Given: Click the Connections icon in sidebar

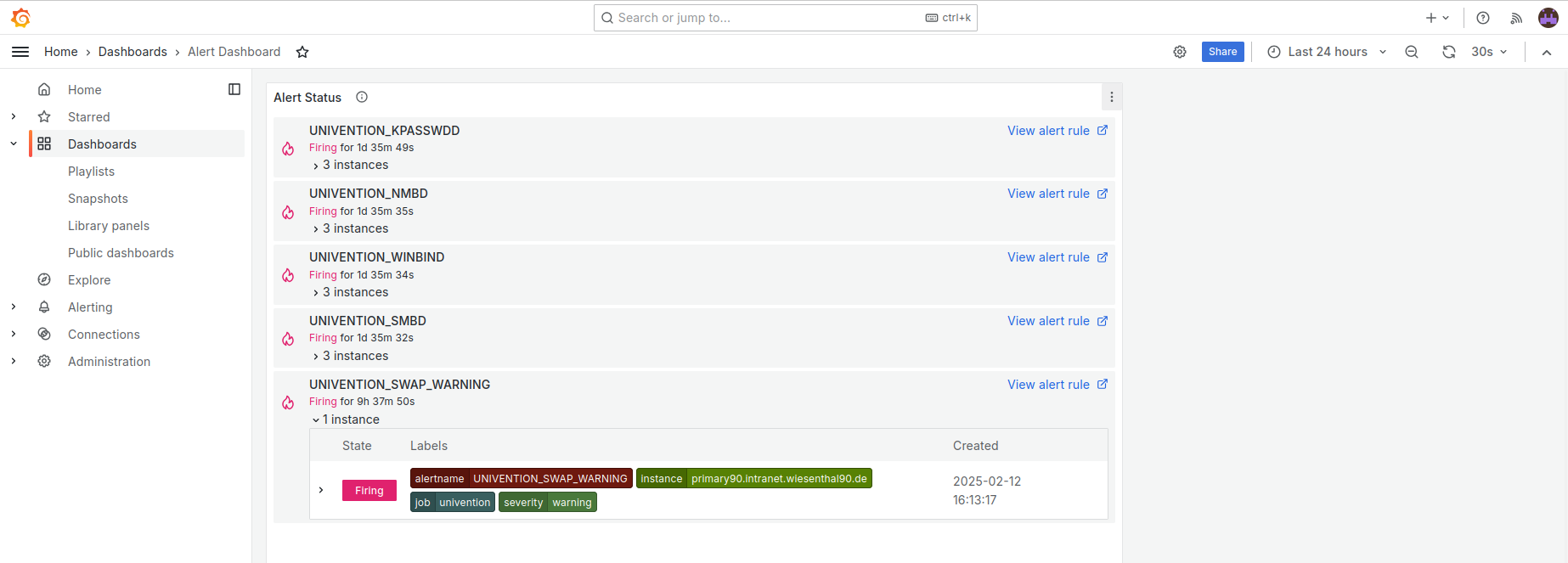Looking at the screenshot, I should [44, 334].
